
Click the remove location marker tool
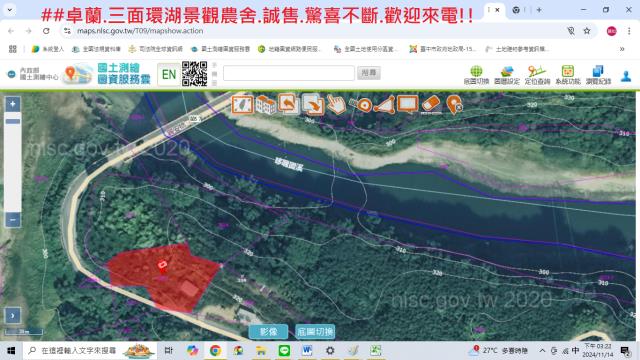454,105
